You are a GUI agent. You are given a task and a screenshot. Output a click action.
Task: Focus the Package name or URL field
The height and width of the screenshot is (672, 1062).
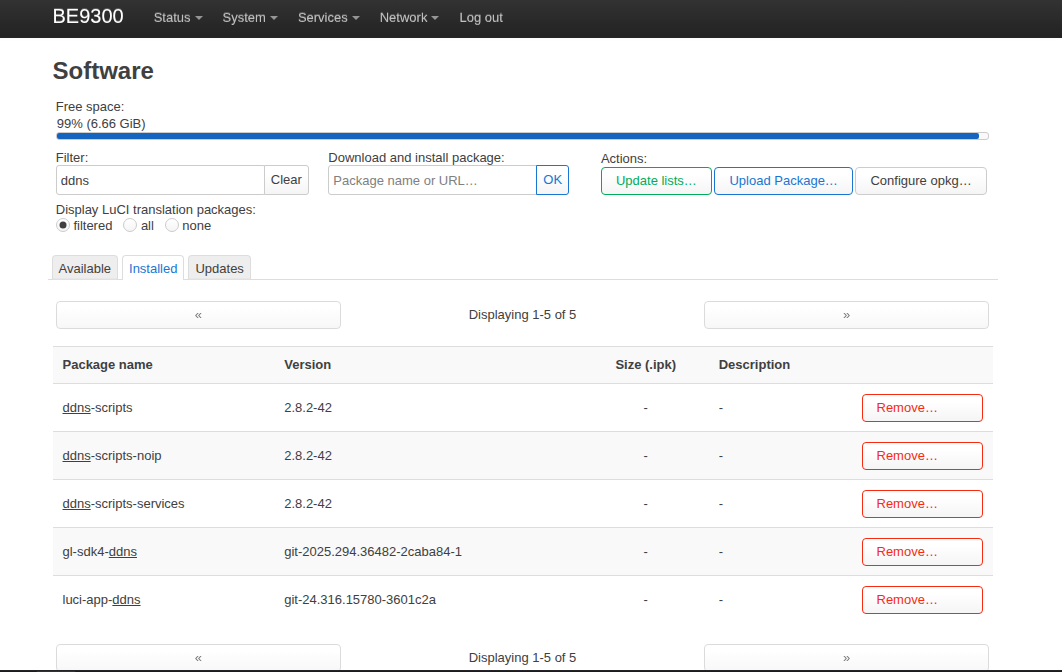(x=432, y=180)
